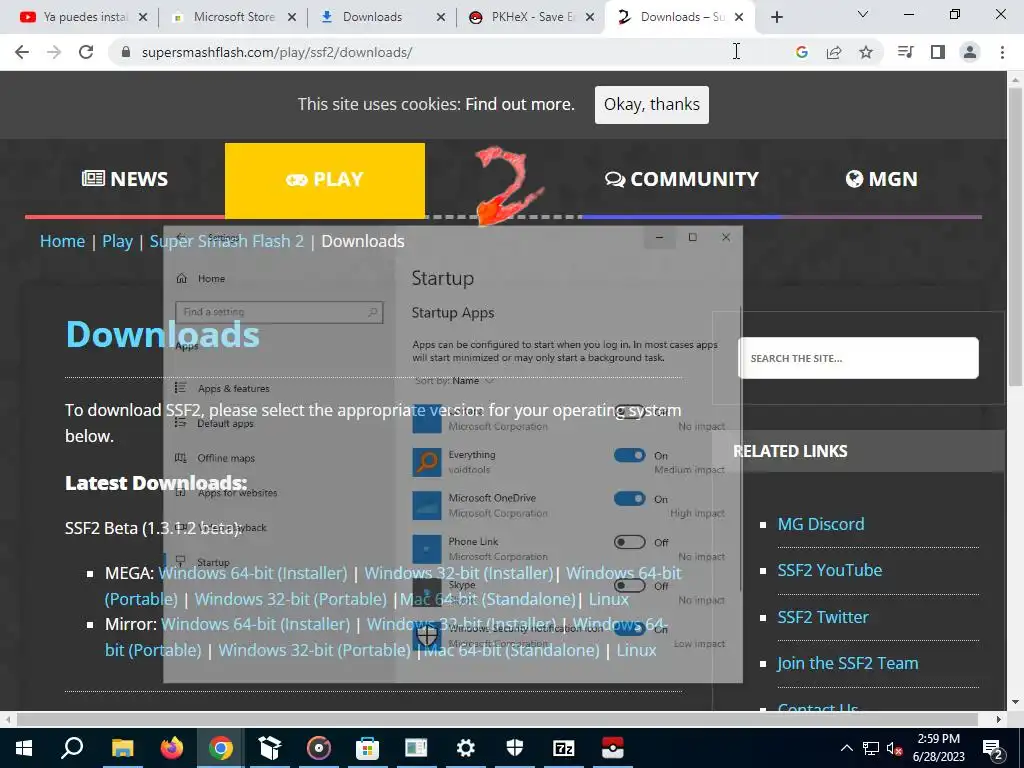Download MEGA Windows 32-bit (Portable)
Image resolution: width=1024 pixels, height=768 pixels.
pos(291,599)
